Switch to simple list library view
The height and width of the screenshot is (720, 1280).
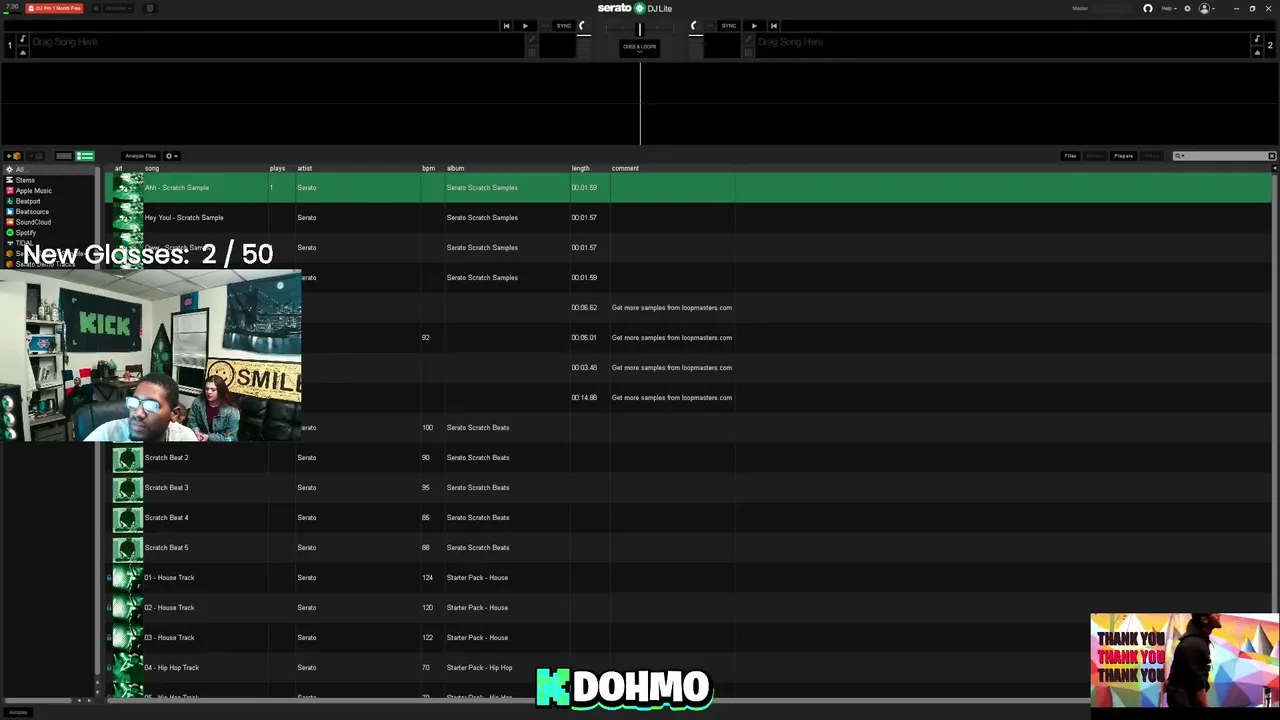64,156
